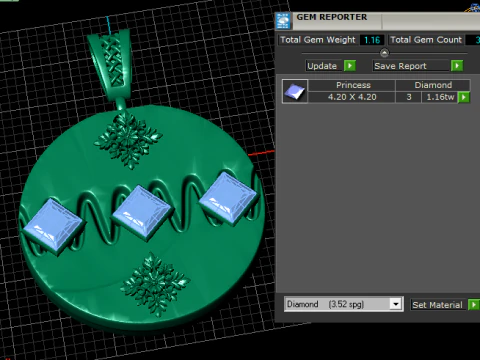
Task: Click the Gem Reporter panel icon
Action: point(283,21)
